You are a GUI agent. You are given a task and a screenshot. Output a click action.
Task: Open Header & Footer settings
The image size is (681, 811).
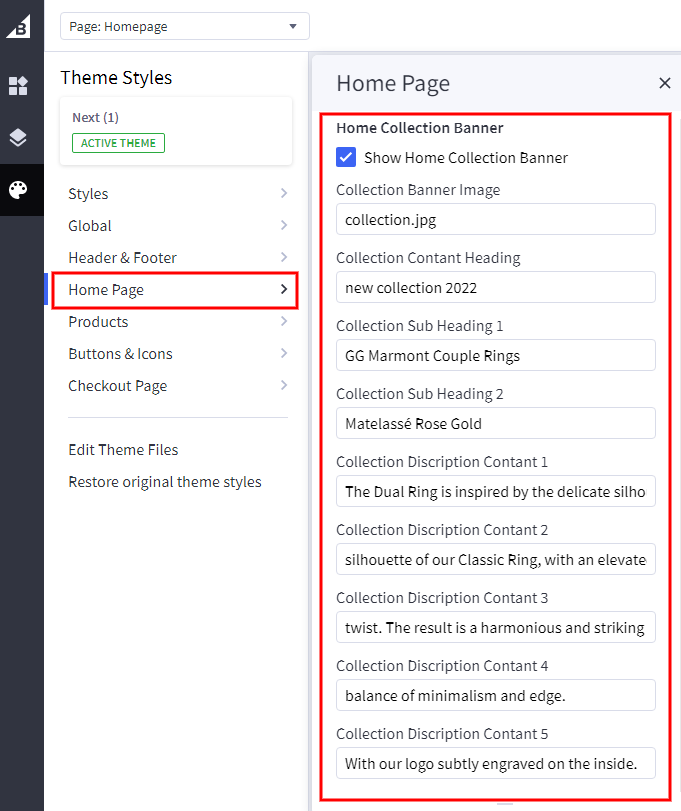[122, 258]
